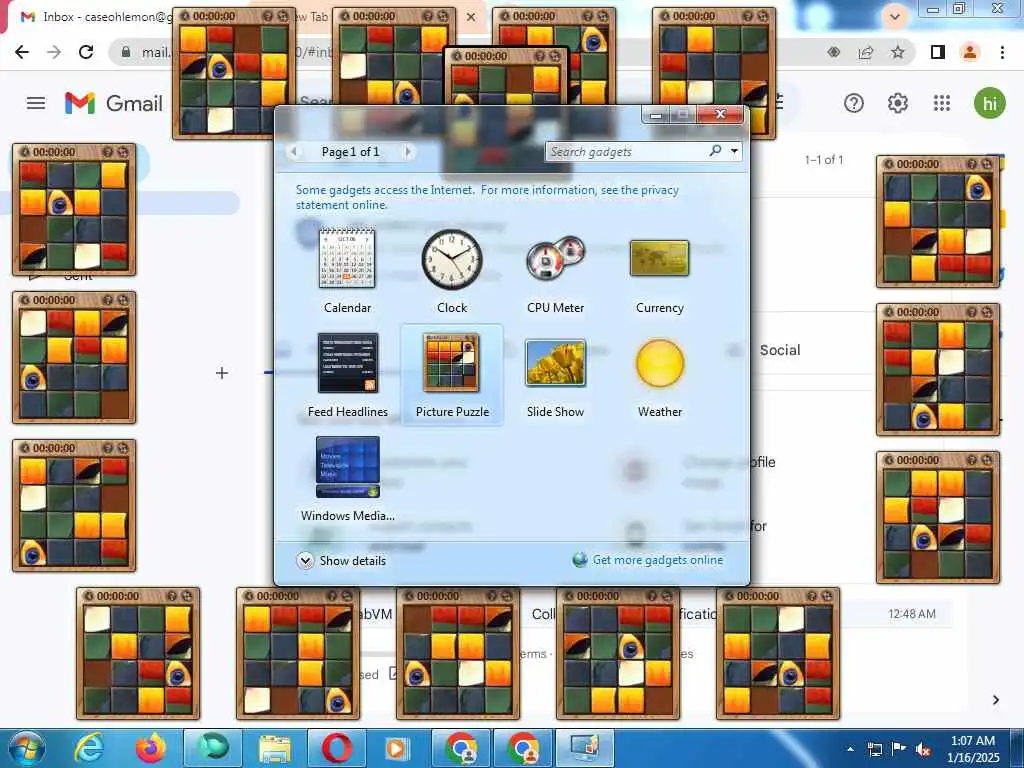Open Chrome three-dot menu

pyautogui.click(x=1002, y=52)
